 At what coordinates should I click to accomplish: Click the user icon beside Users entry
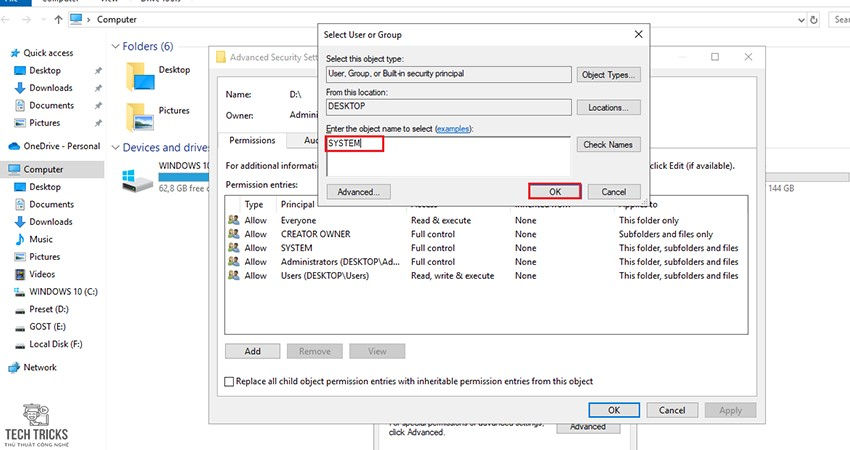234,275
